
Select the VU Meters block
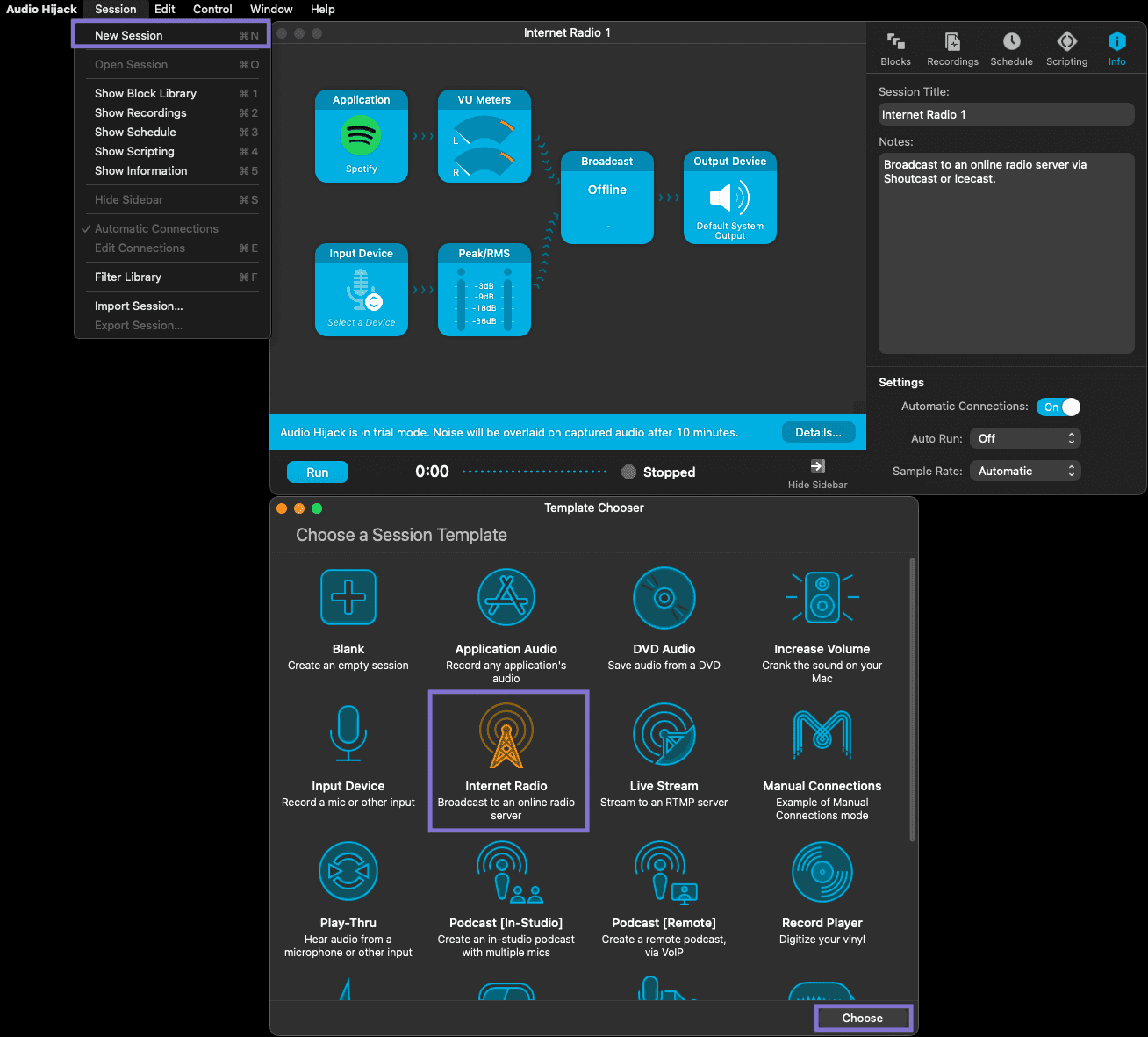[484, 136]
